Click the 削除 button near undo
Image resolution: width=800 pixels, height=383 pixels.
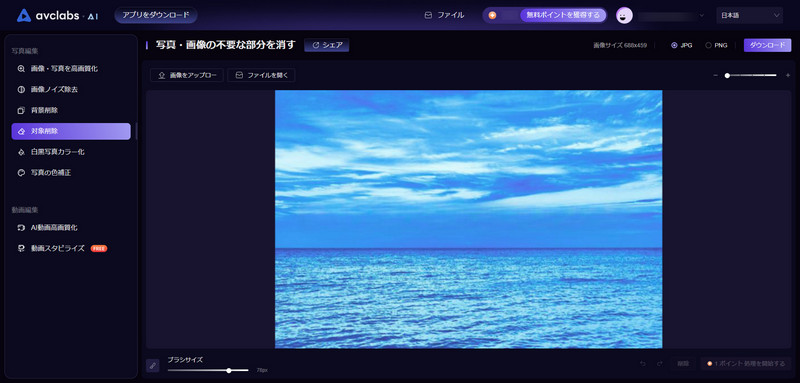pyautogui.click(x=683, y=364)
